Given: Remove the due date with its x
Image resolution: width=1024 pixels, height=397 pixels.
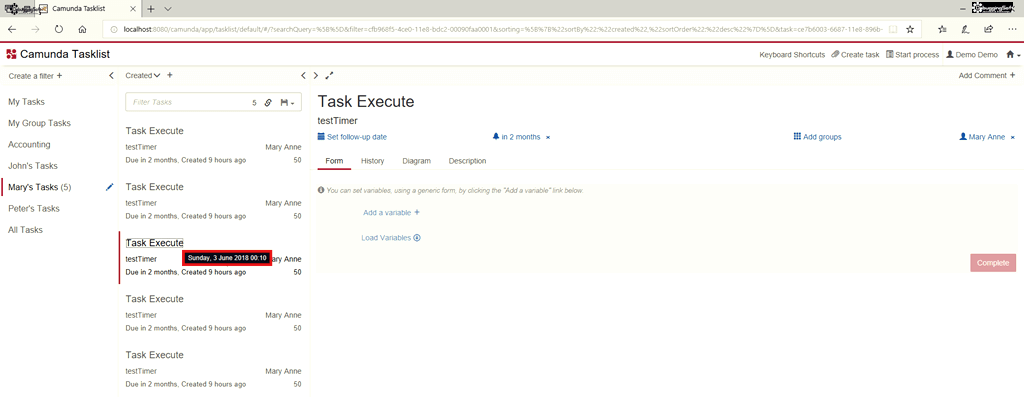Looking at the screenshot, I should click(548, 137).
